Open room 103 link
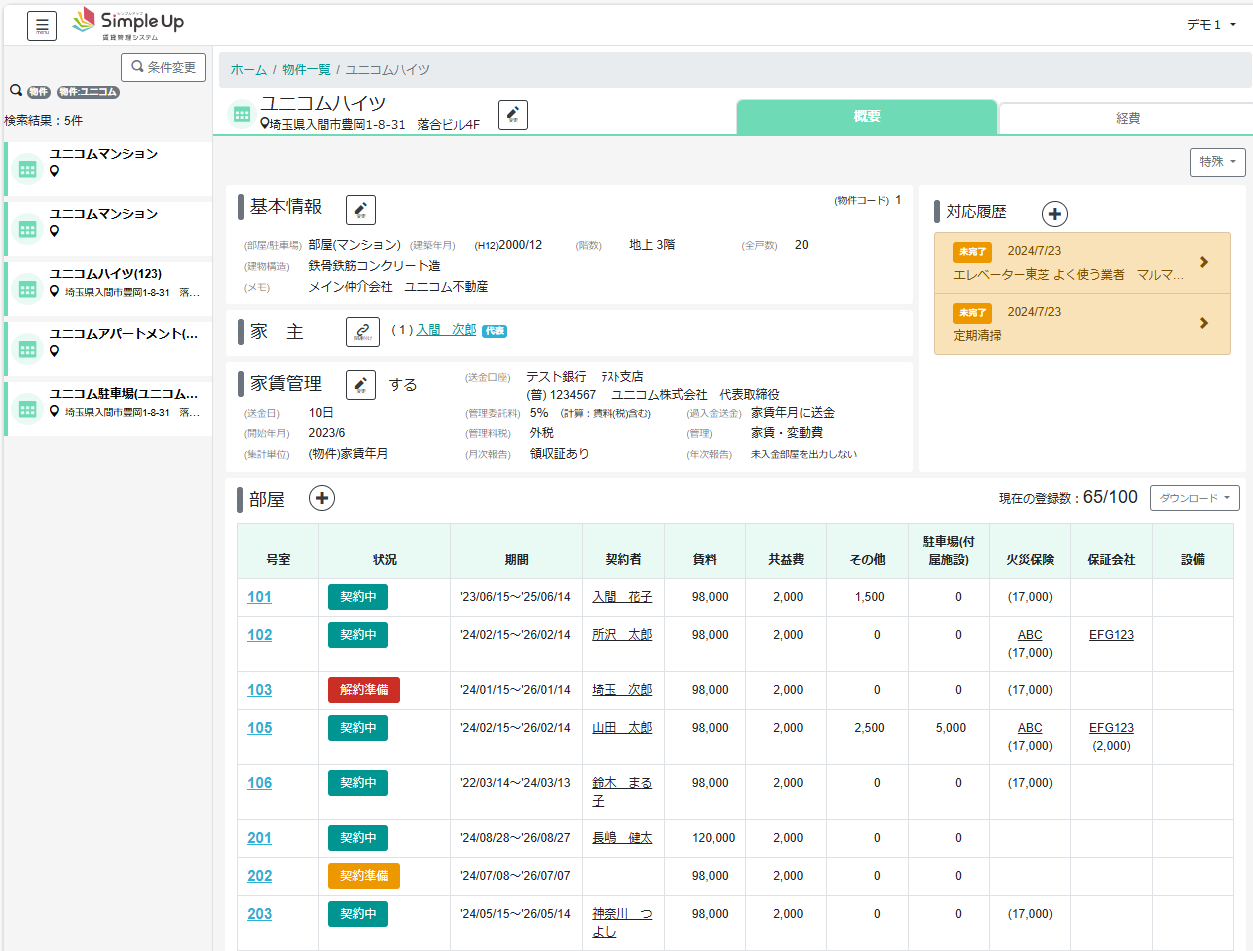Viewport: 1253px width, 951px height. pos(259,690)
